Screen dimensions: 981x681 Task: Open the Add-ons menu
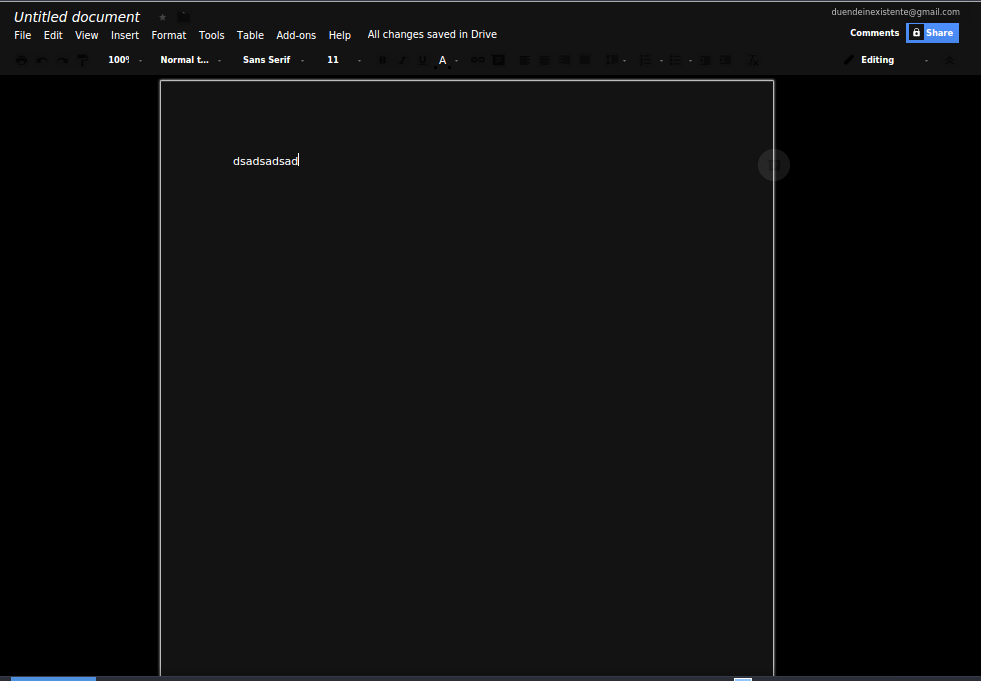point(296,34)
